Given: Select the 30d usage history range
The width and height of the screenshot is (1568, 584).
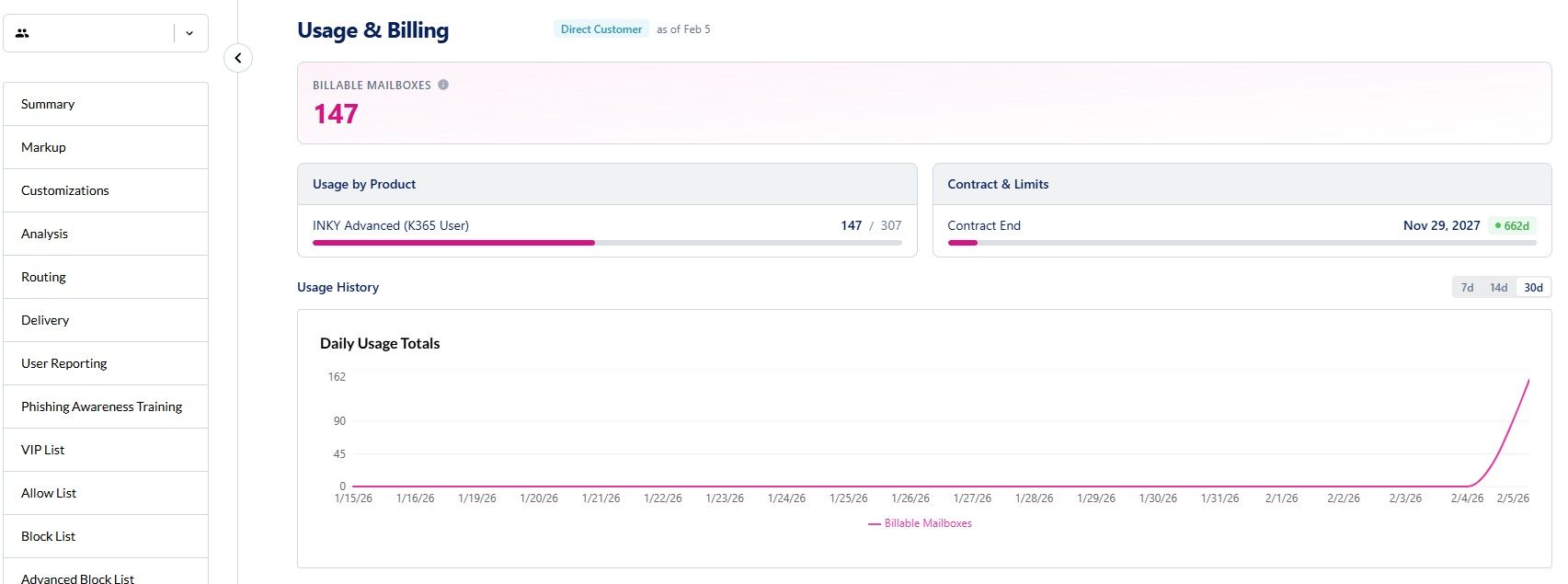Looking at the screenshot, I should point(1533,288).
